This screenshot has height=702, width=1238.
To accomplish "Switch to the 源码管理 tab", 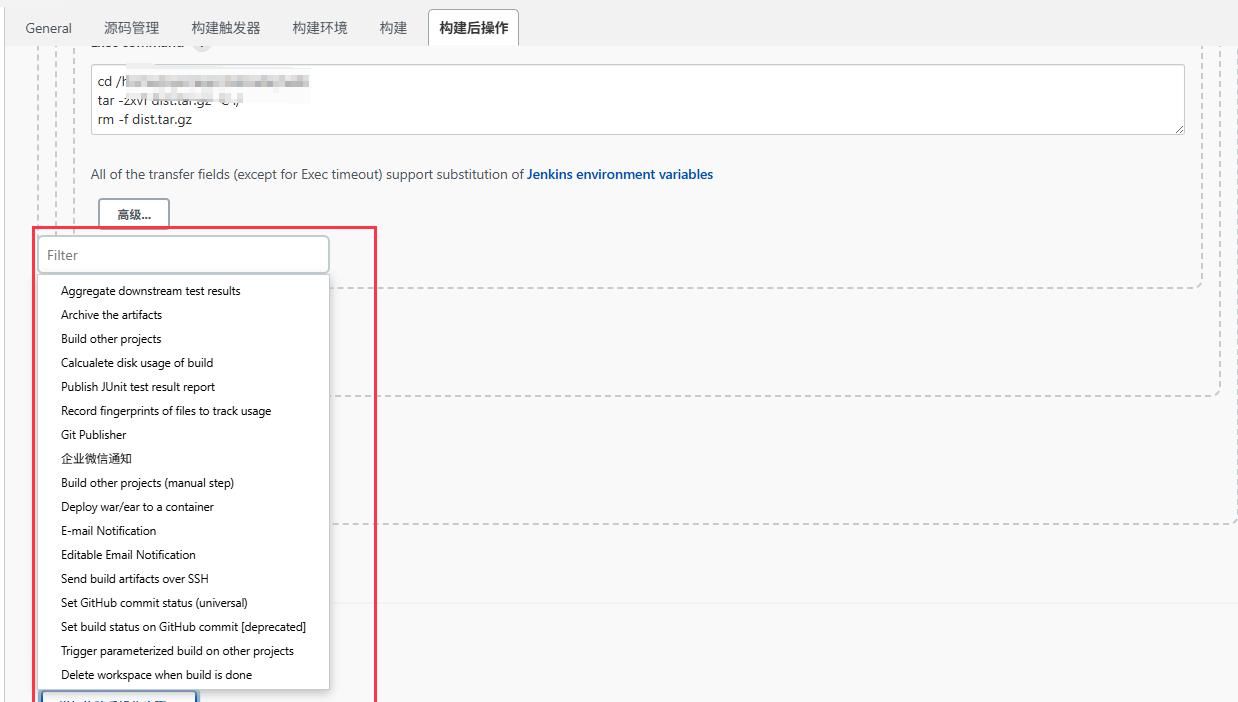I will (129, 28).
